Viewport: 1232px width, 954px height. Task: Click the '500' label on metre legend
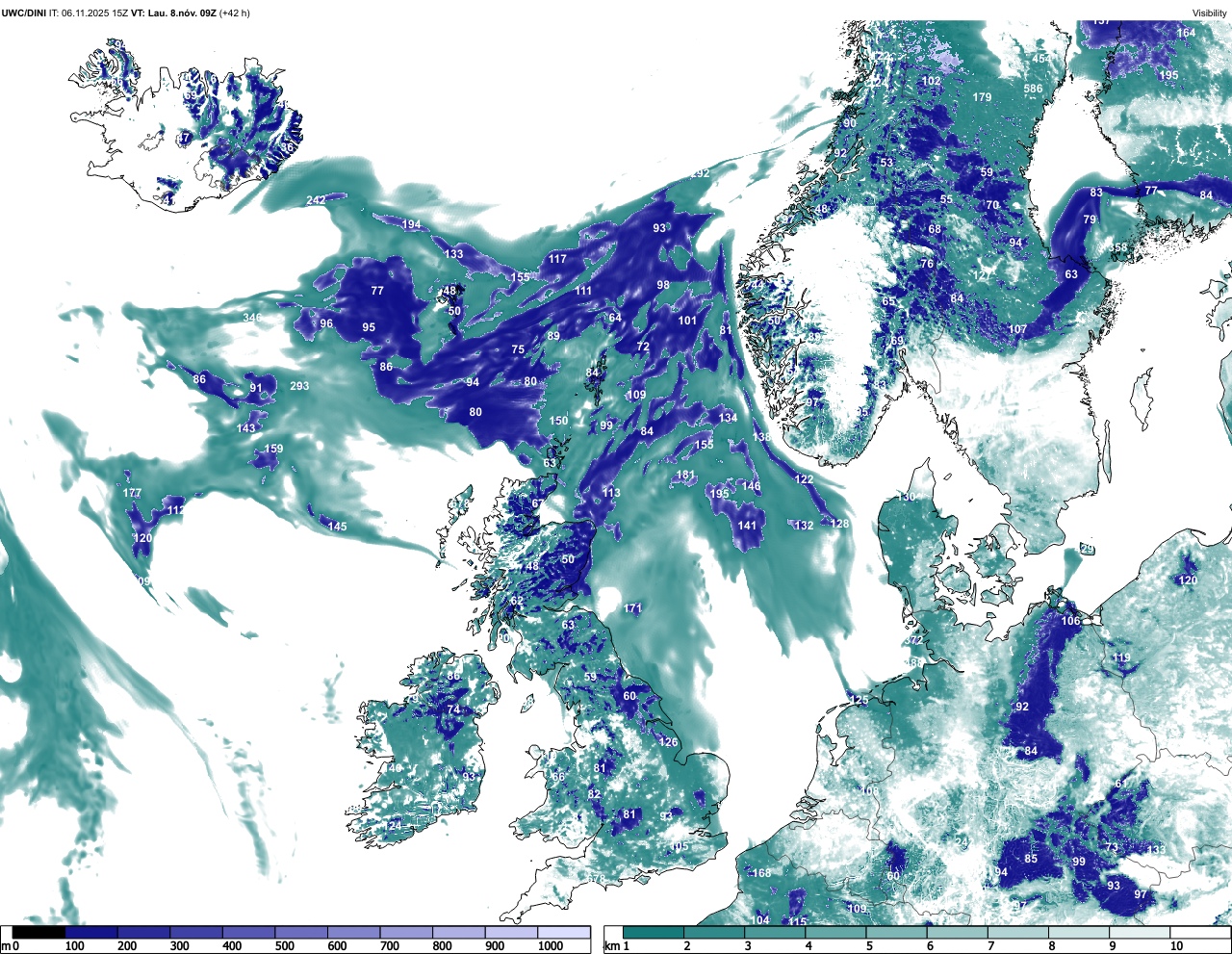point(285,946)
